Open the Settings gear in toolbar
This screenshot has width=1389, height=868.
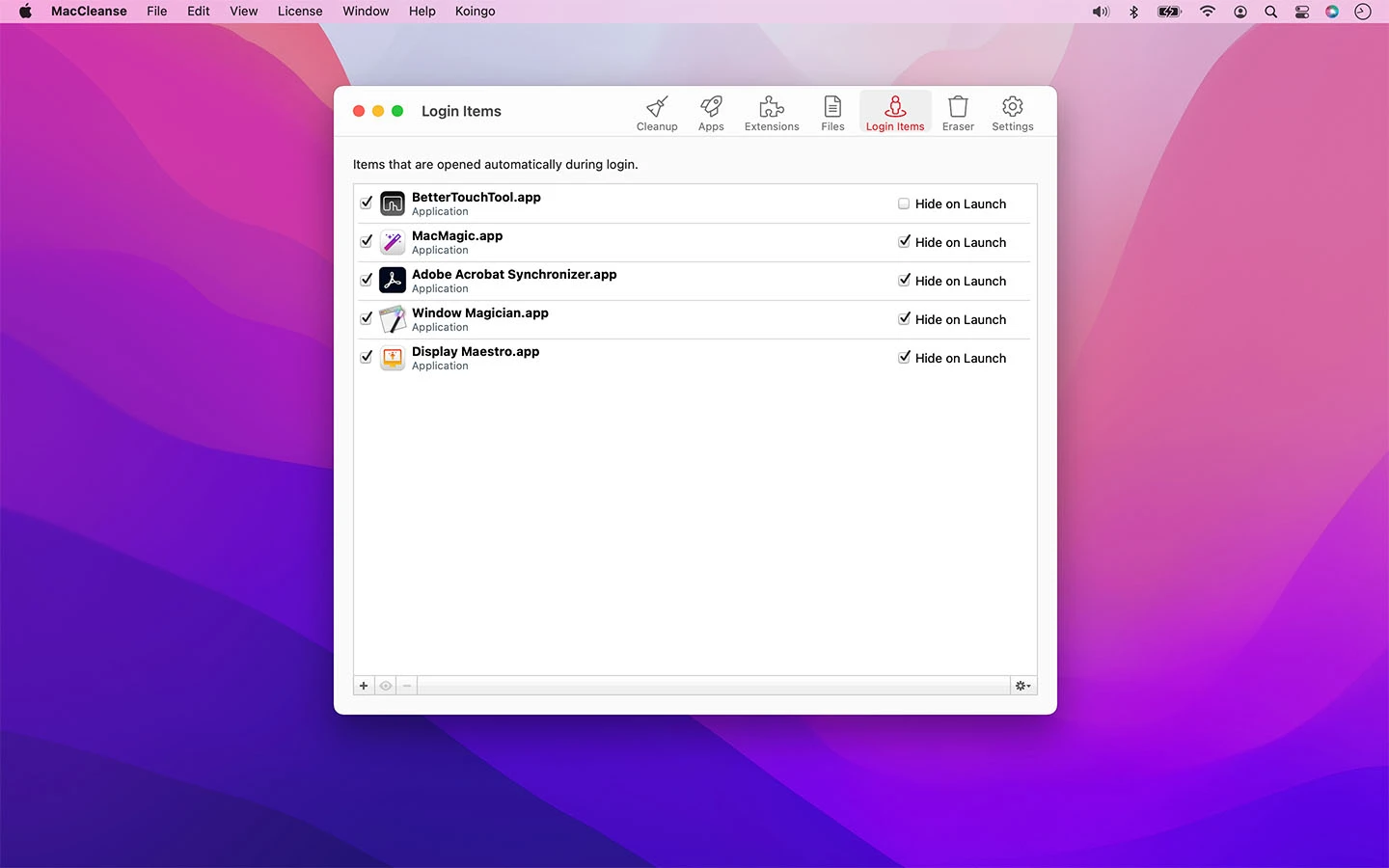tap(1012, 113)
